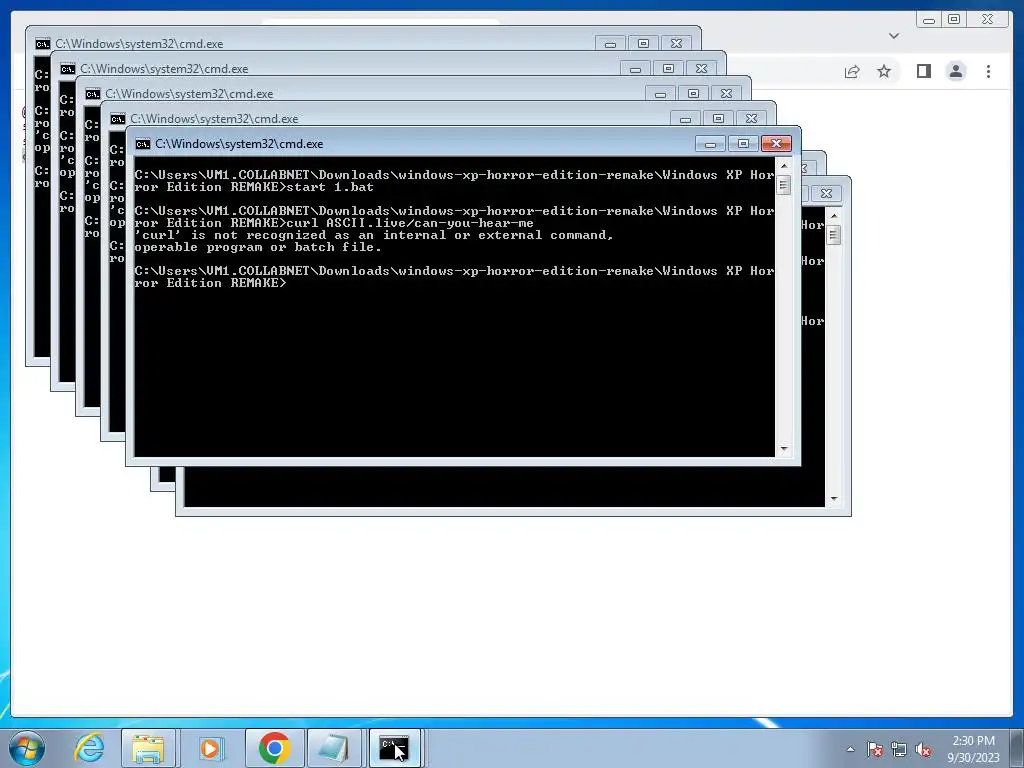Click system menu icon of front cmd window
The width and height of the screenshot is (1024, 768).
pyautogui.click(x=142, y=144)
